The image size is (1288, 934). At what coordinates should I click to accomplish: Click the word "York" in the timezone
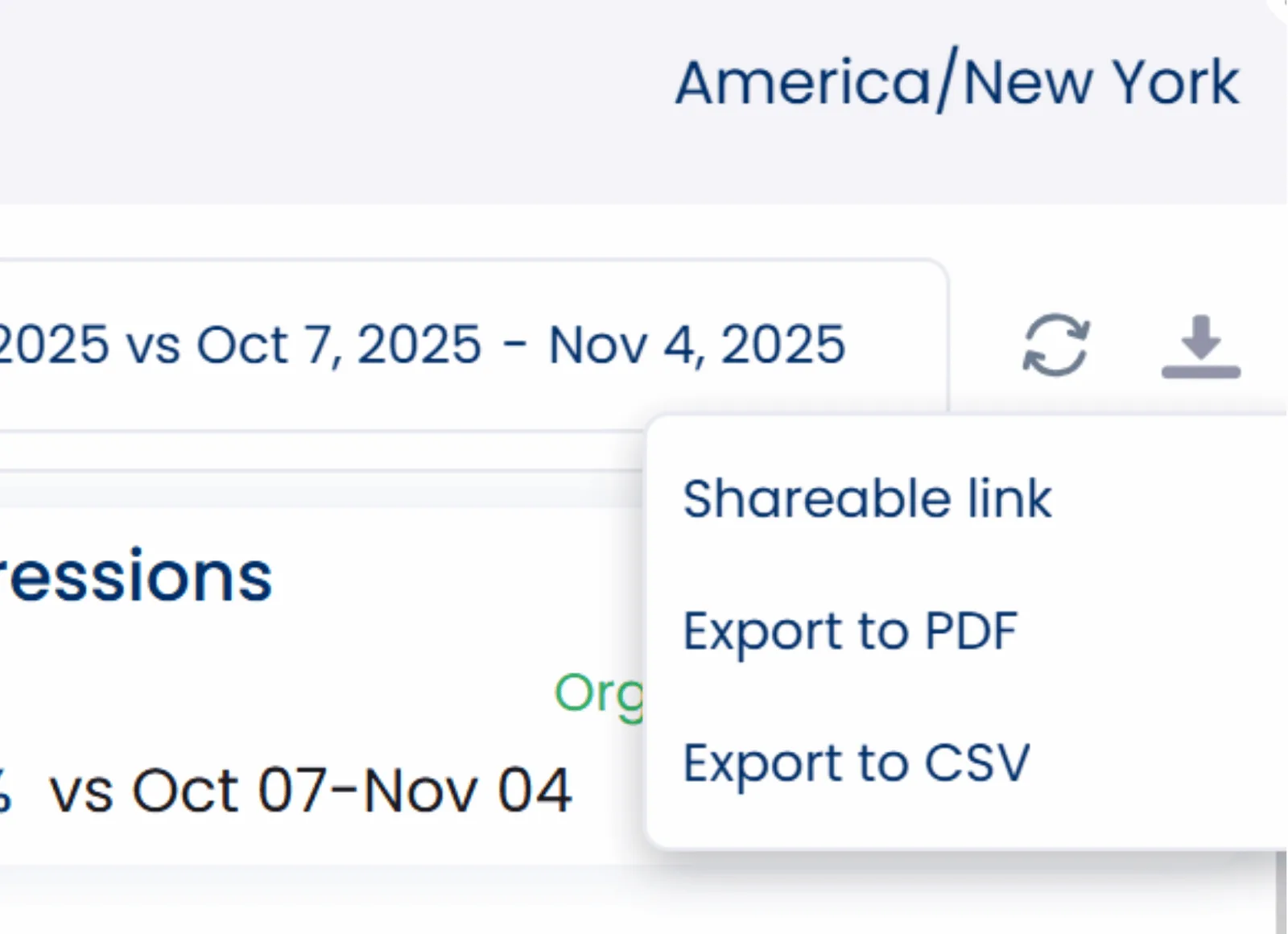point(1177,82)
